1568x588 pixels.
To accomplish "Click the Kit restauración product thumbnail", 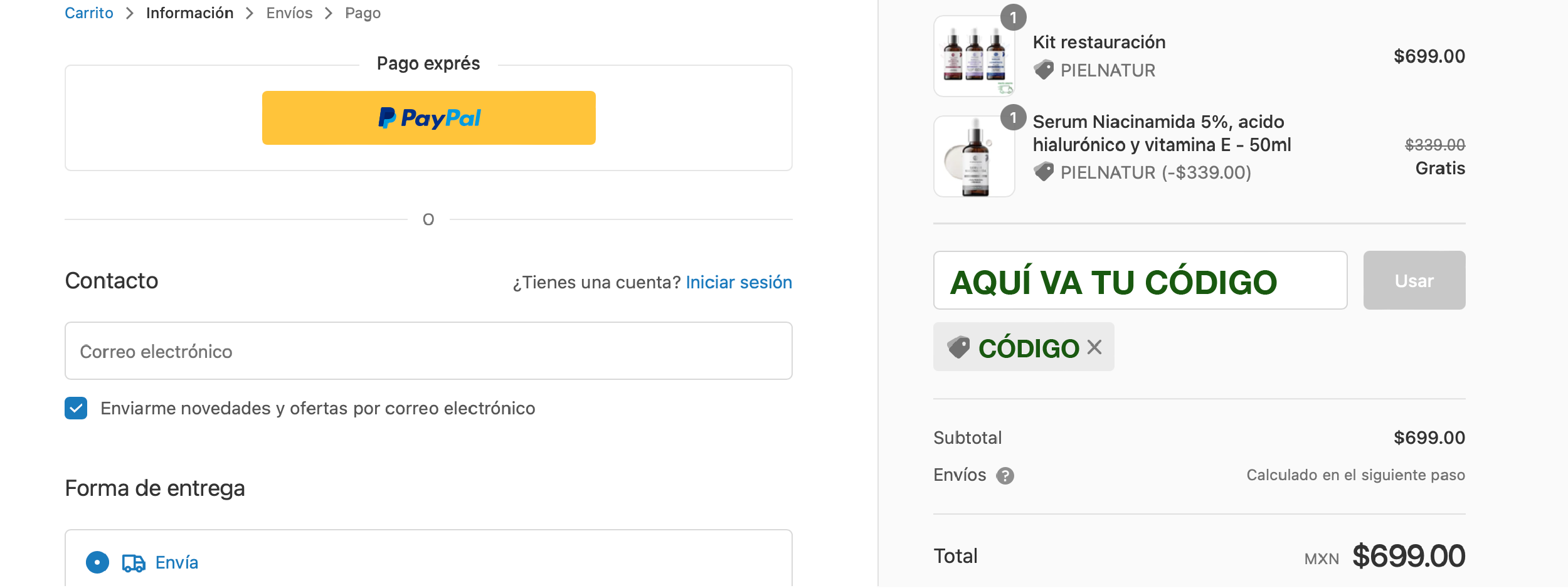I will point(973,56).
